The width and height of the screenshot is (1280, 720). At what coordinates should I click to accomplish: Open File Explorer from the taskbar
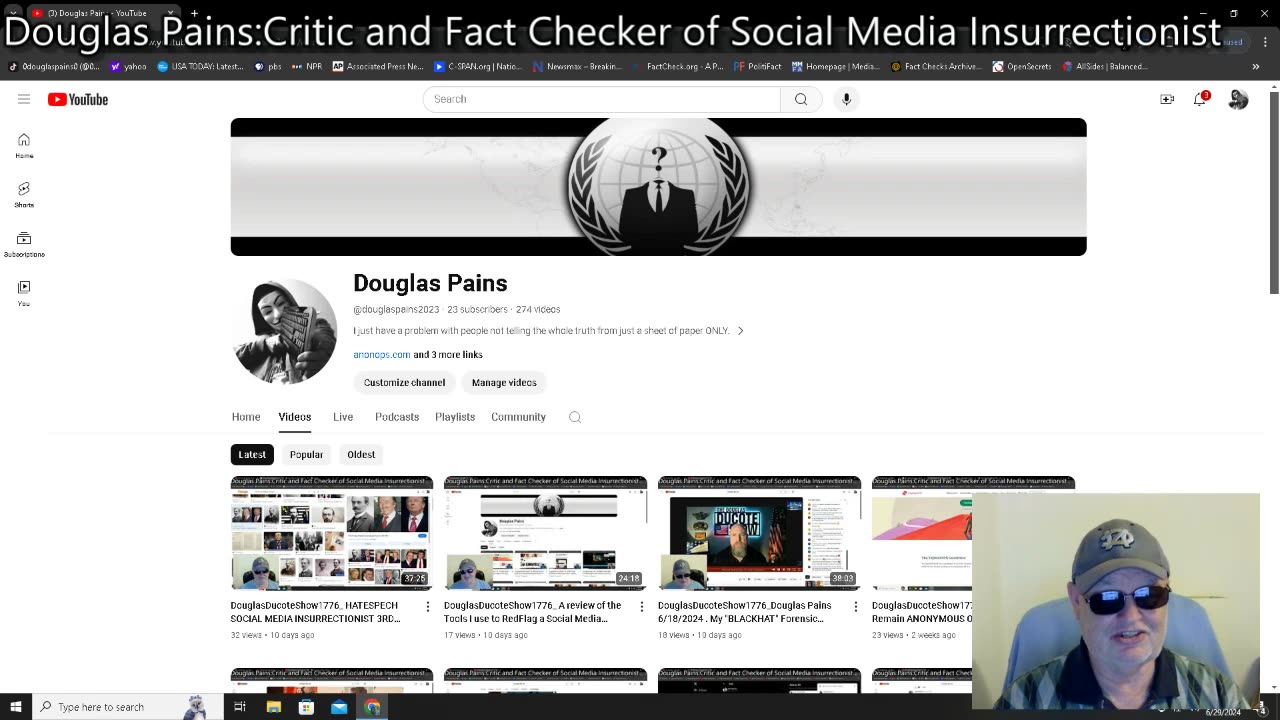[273, 707]
